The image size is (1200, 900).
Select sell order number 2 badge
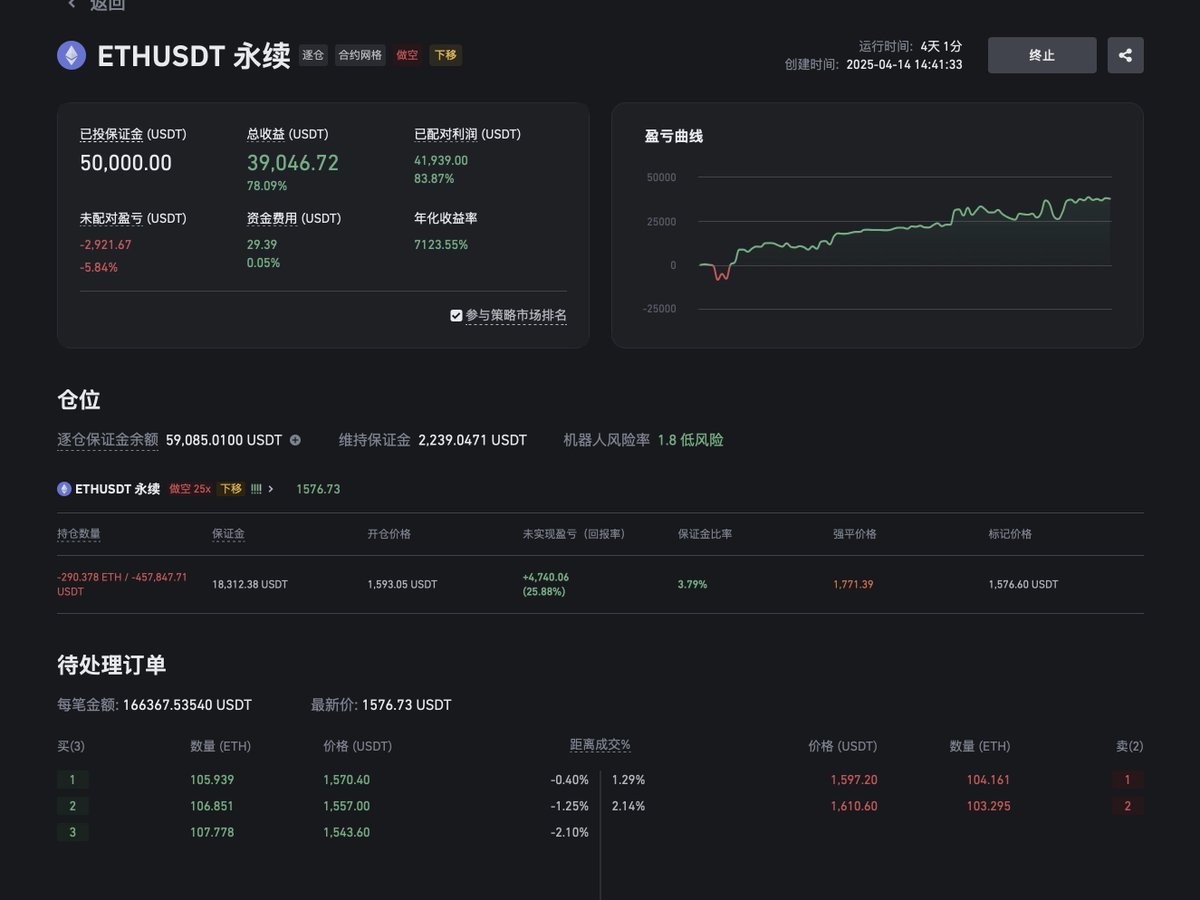tap(1127, 806)
